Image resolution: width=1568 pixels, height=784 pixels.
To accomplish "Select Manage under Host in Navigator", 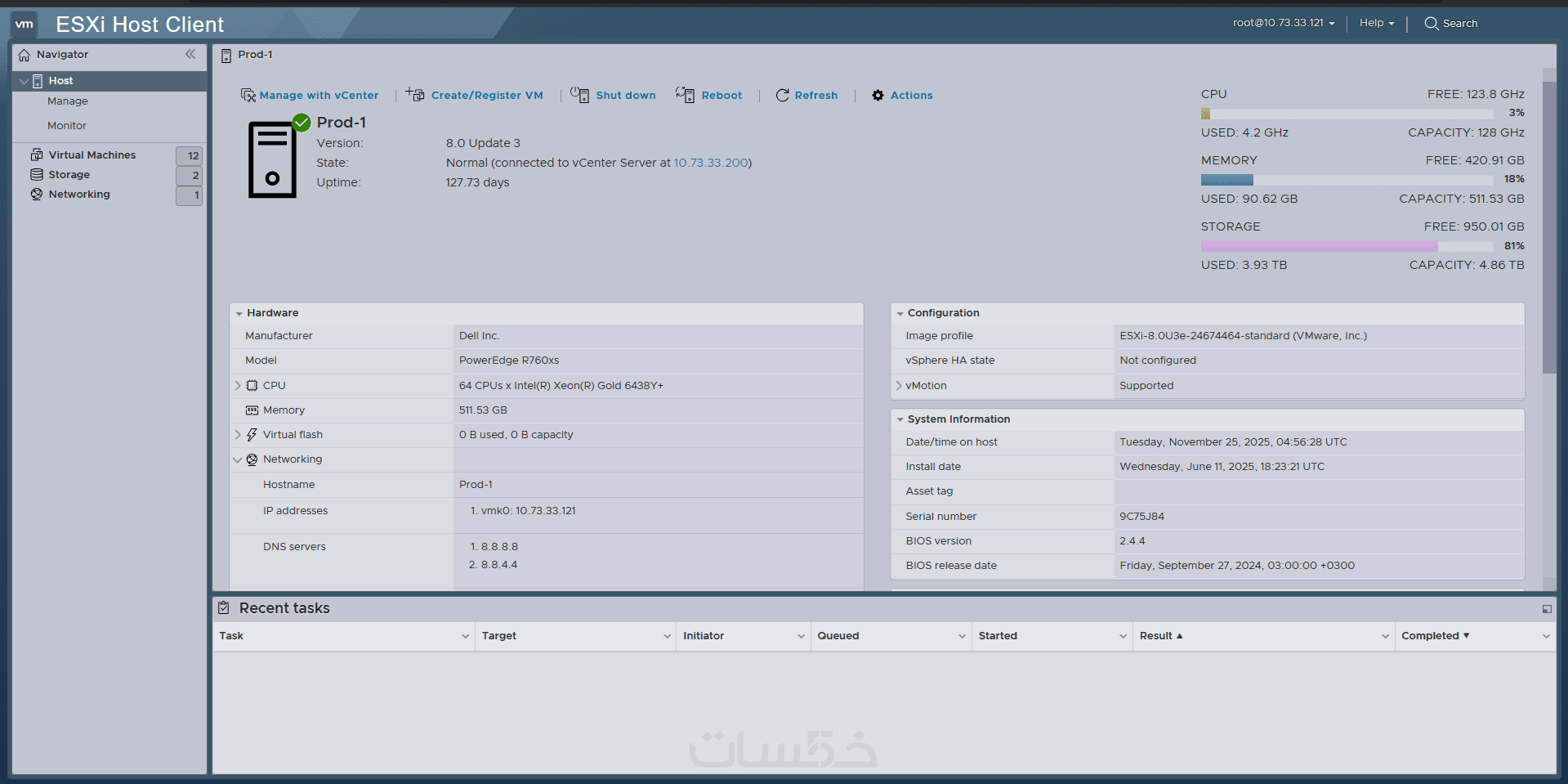I will pos(68,101).
